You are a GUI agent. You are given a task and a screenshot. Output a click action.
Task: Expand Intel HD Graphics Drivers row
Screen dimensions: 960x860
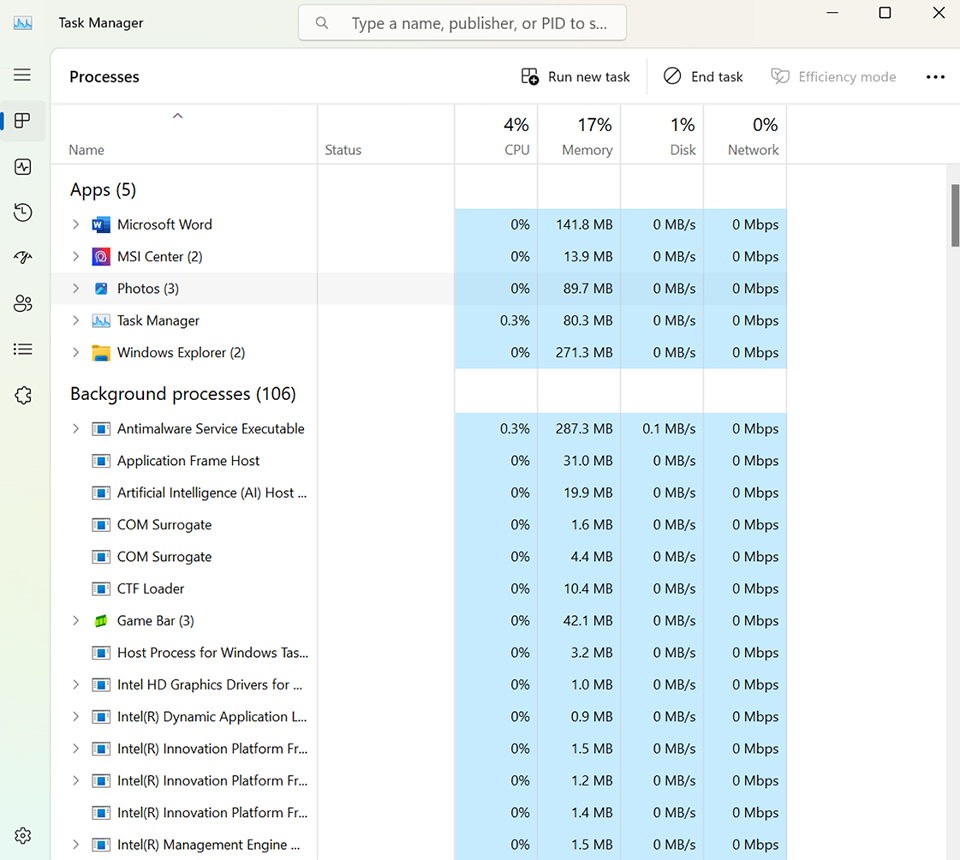[x=75, y=685]
